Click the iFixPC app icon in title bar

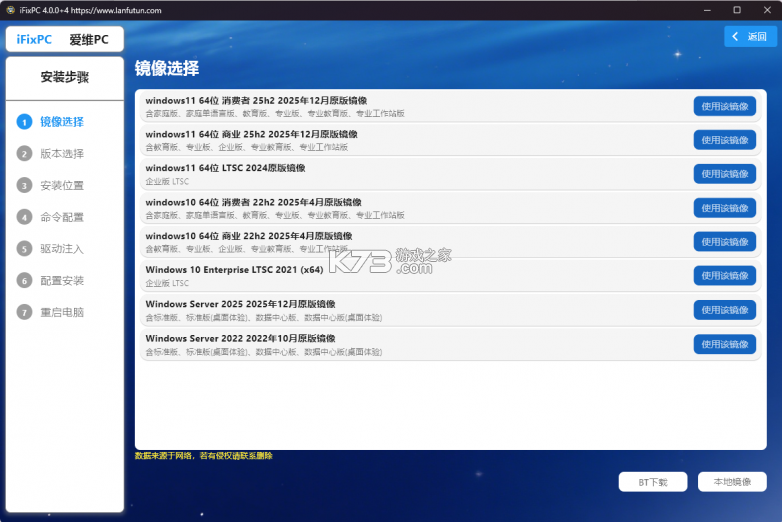click(x=10, y=10)
